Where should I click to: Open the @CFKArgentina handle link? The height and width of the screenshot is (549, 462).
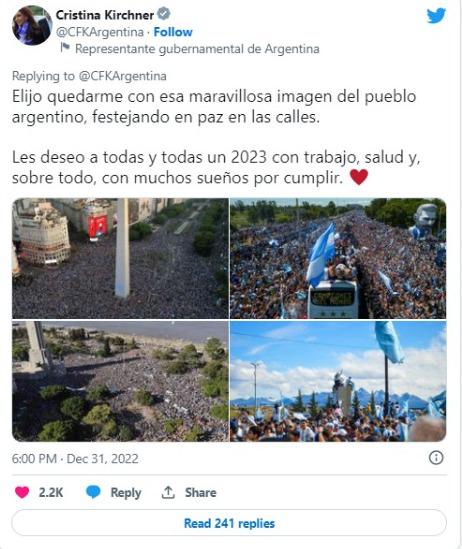coord(100,32)
